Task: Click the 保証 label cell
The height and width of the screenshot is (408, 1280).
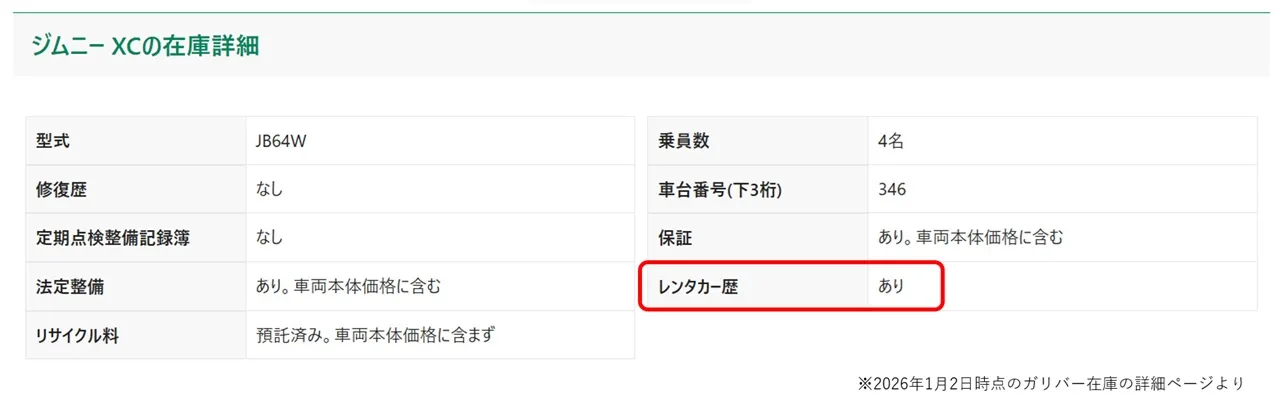Action: [x=675, y=238]
